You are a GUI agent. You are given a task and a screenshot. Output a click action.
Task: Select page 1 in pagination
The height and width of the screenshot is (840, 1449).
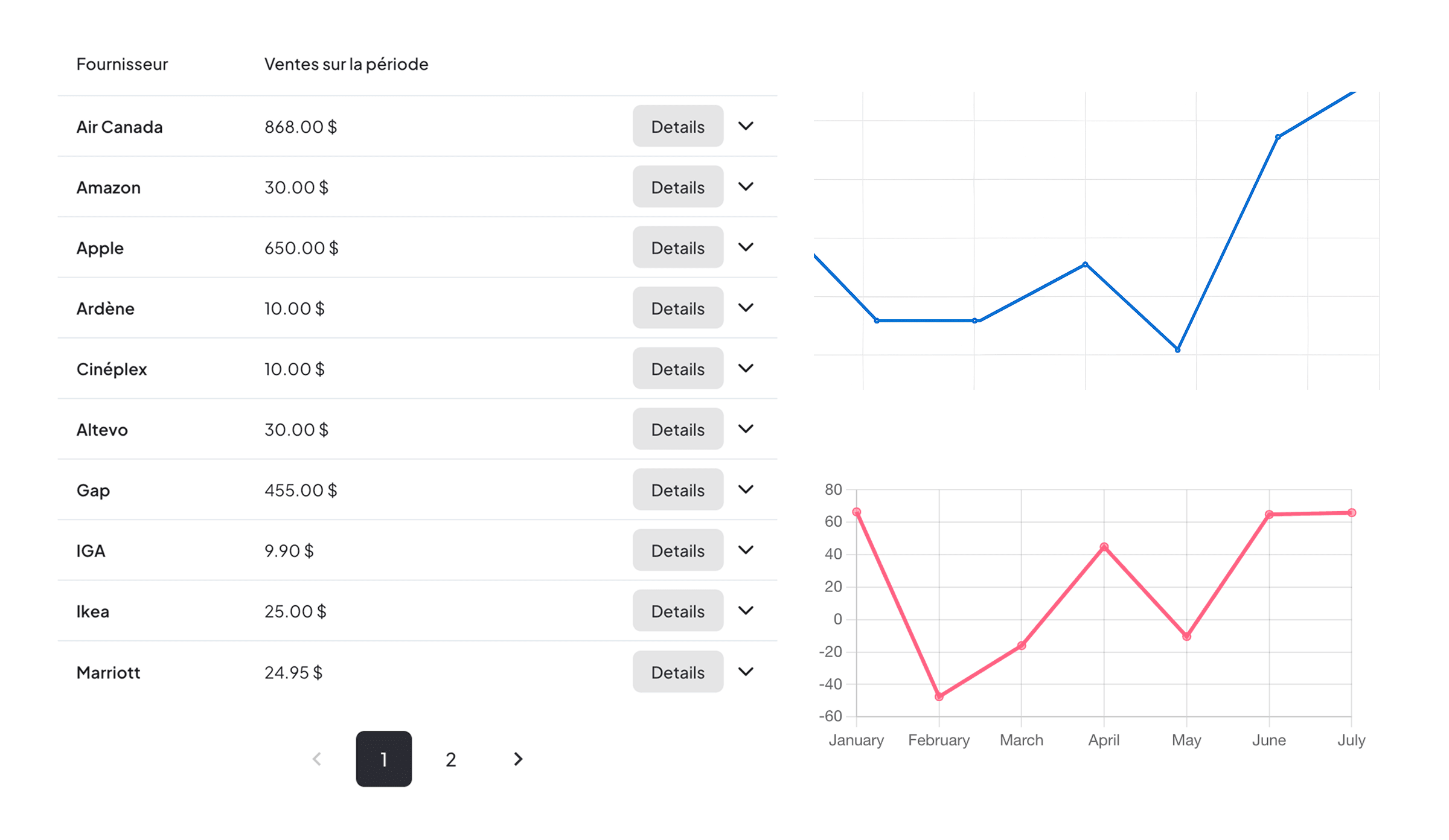[383, 759]
